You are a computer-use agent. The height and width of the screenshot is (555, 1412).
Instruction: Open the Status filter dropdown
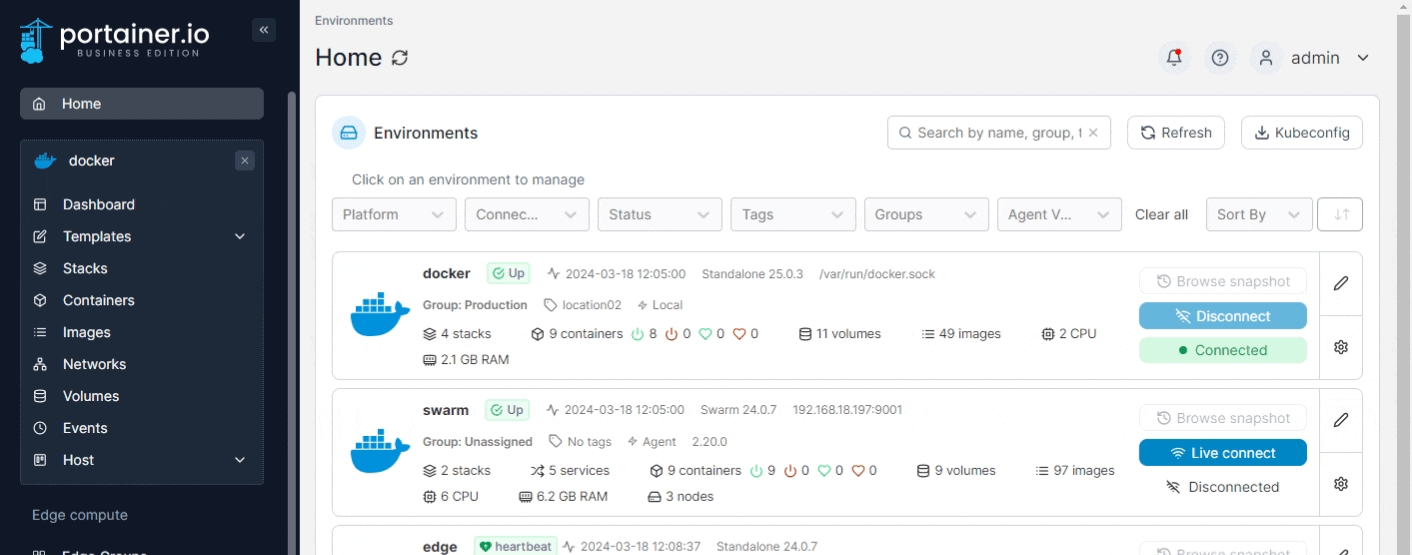click(x=659, y=214)
